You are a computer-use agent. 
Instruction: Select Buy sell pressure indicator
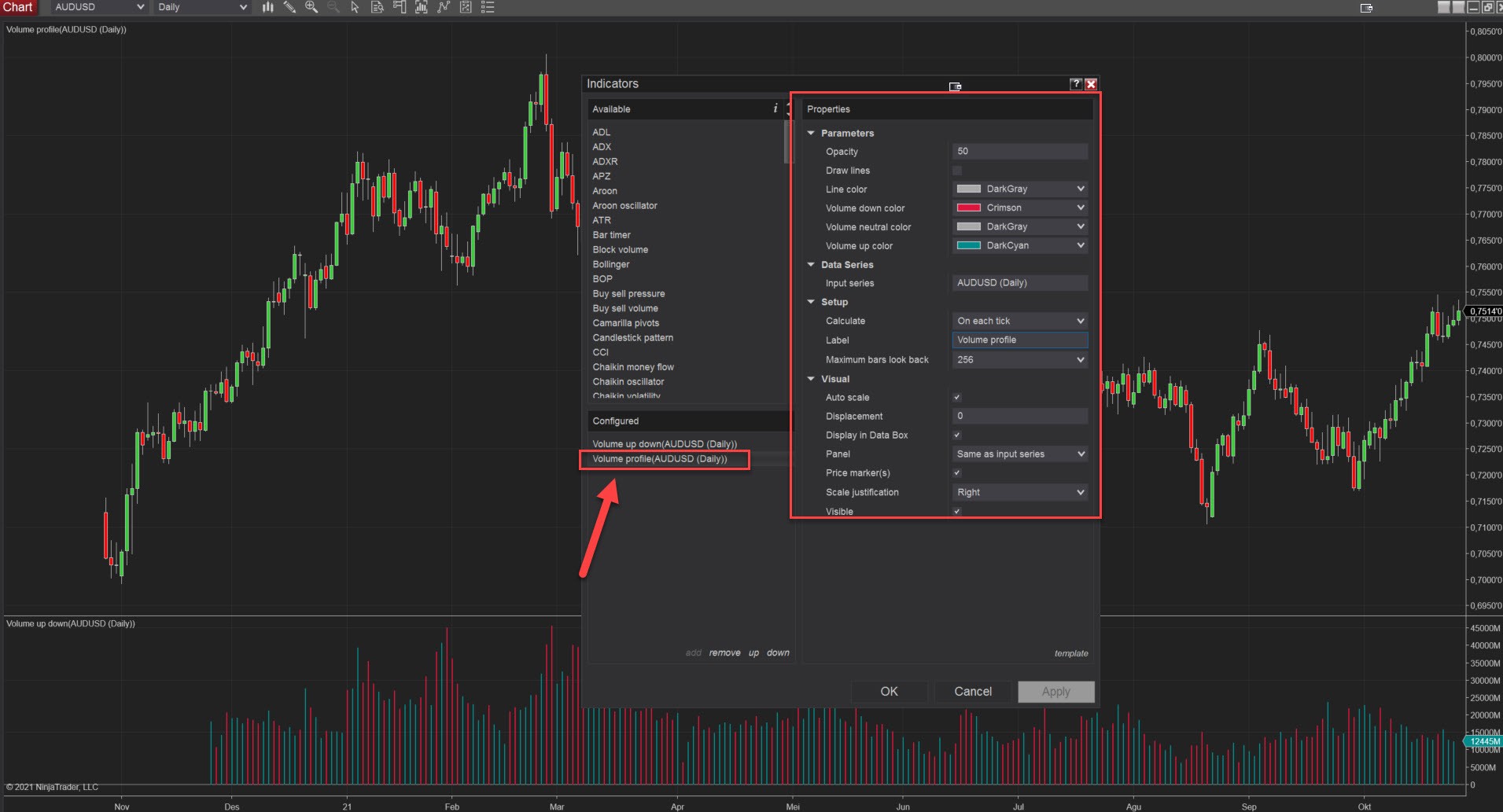click(628, 294)
